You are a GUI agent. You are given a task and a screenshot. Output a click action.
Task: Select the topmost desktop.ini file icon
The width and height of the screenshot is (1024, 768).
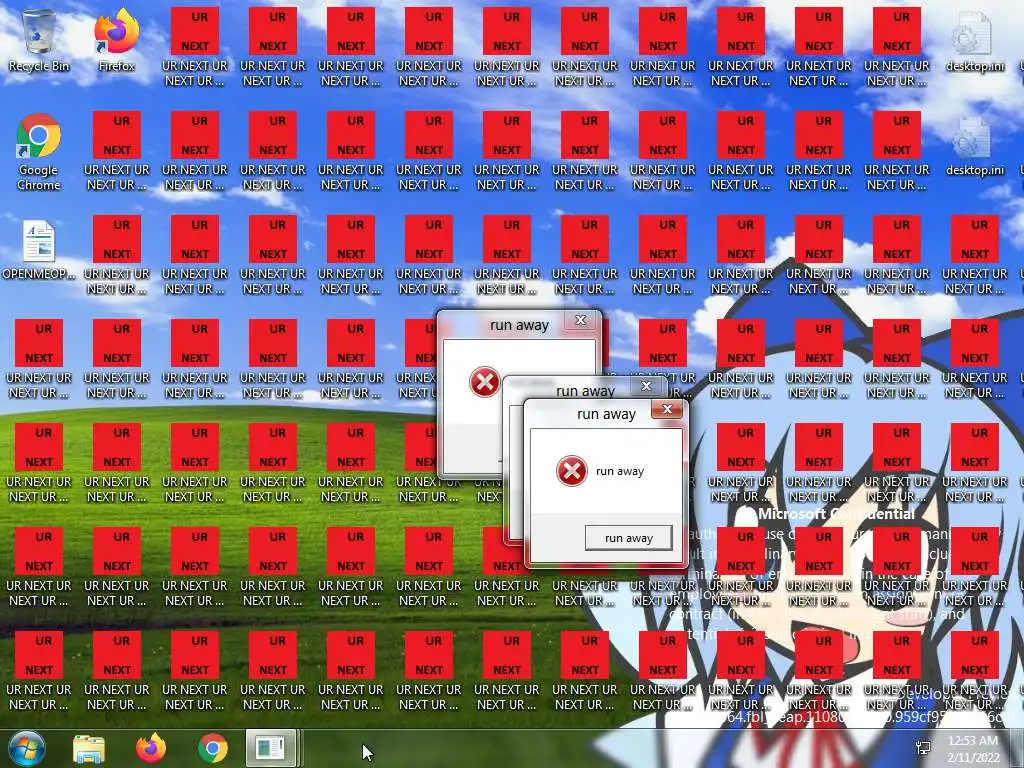[974, 40]
